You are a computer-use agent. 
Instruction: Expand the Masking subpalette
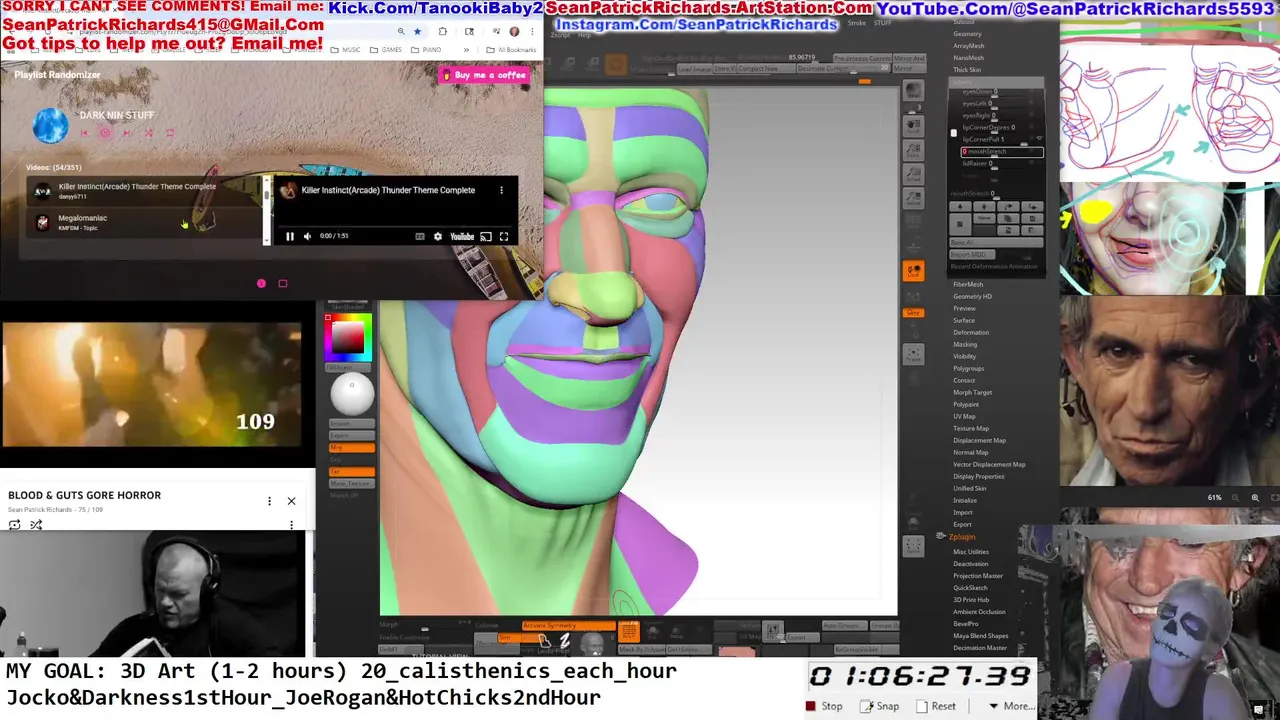965,345
